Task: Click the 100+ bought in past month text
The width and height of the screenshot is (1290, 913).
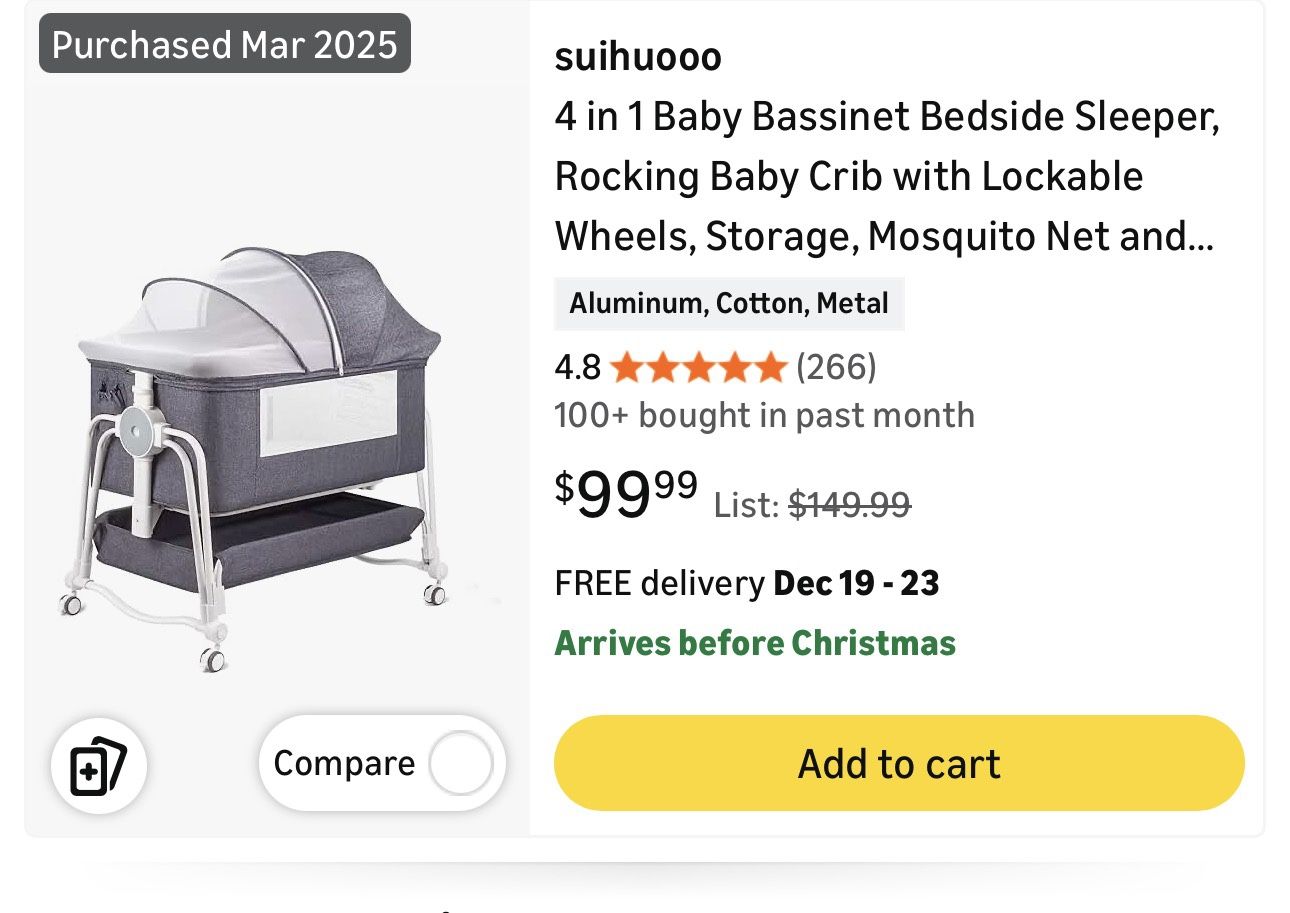Action: pyautogui.click(x=764, y=415)
